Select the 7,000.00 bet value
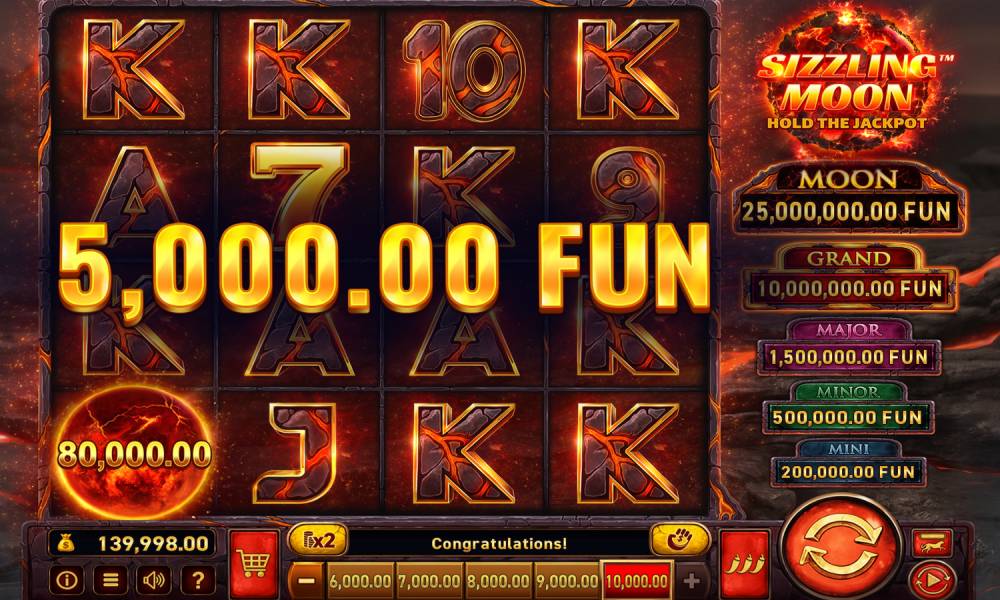This screenshot has height=600, width=1000. point(429,581)
